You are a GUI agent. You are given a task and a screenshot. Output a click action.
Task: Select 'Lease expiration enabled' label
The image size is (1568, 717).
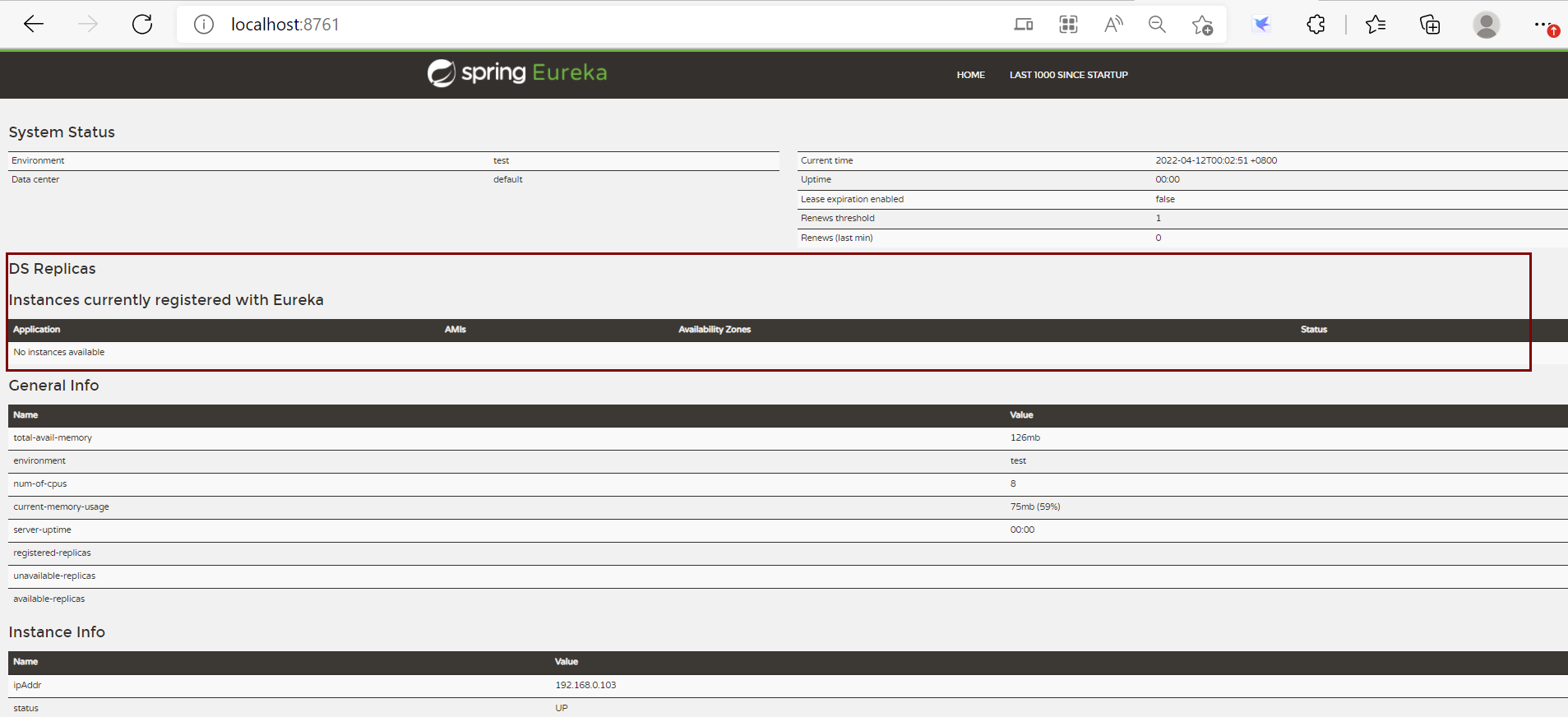point(852,199)
